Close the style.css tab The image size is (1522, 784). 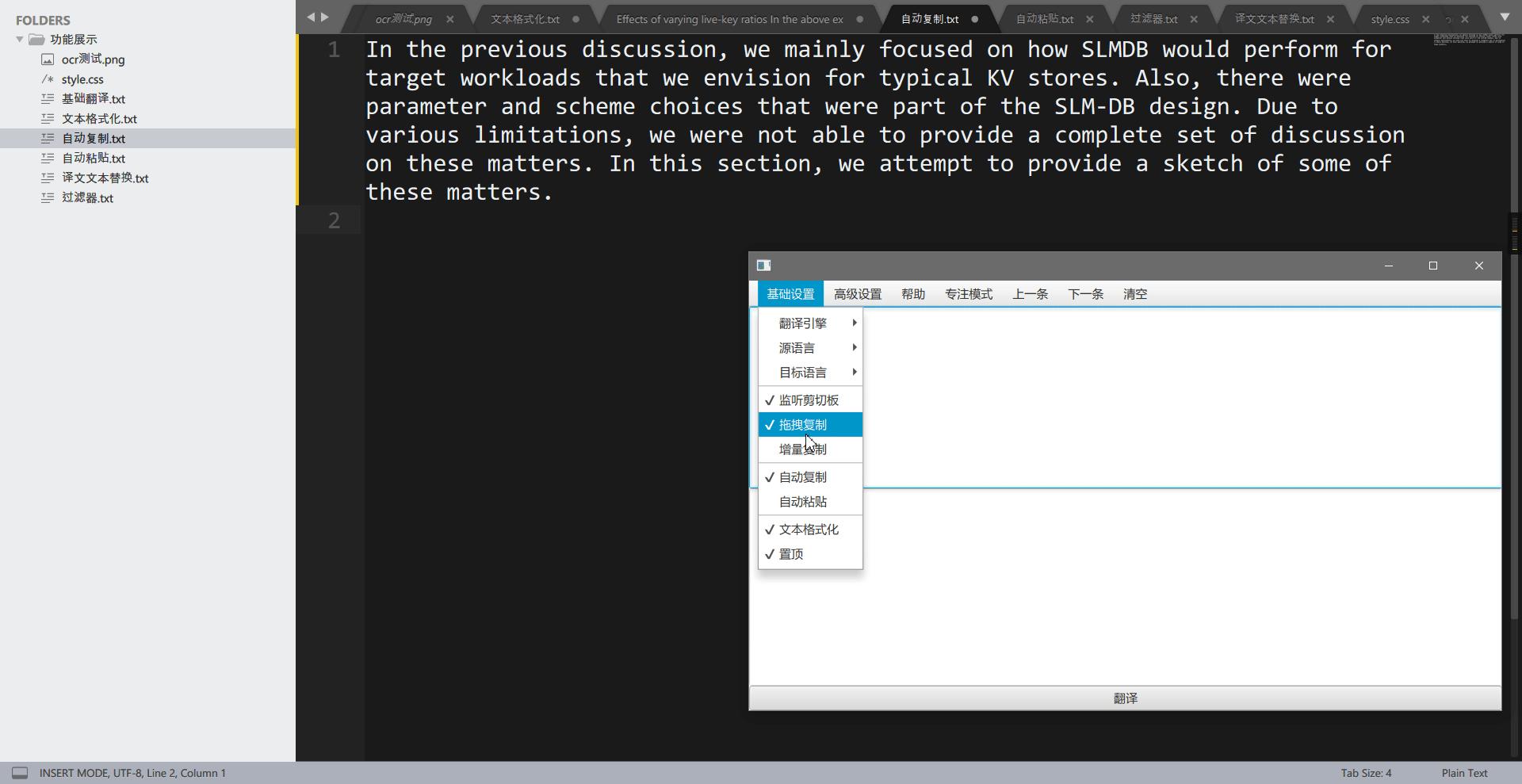(1425, 19)
